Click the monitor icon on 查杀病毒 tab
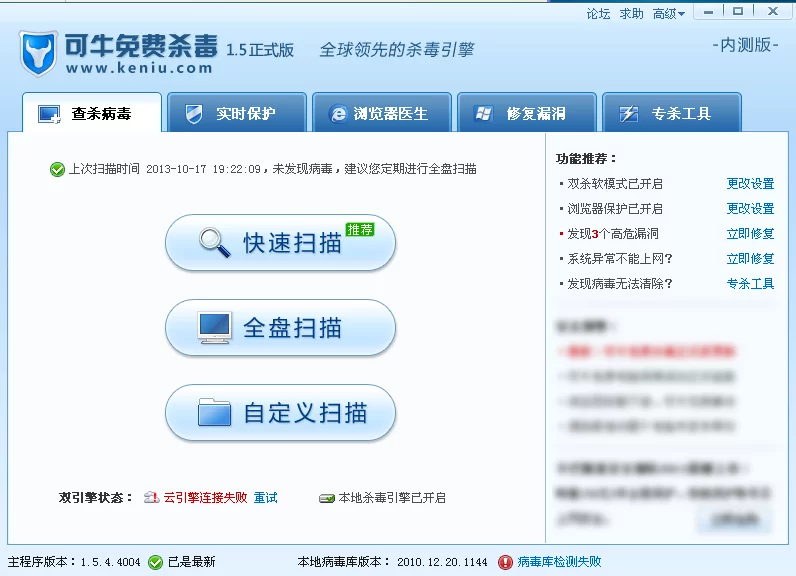The width and height of the screenshot is (796, 576). pyautogui.click(x=49, y=114)
